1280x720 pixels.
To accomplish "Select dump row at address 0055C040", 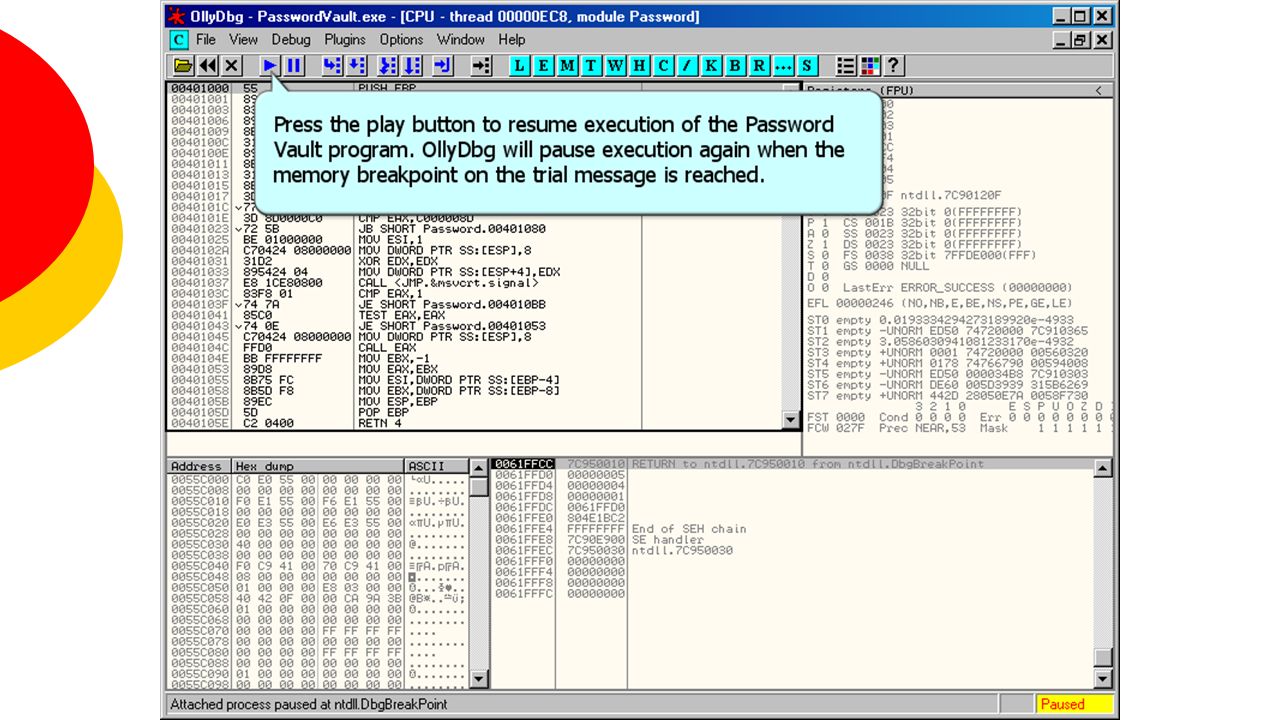I will click(318, 566).
